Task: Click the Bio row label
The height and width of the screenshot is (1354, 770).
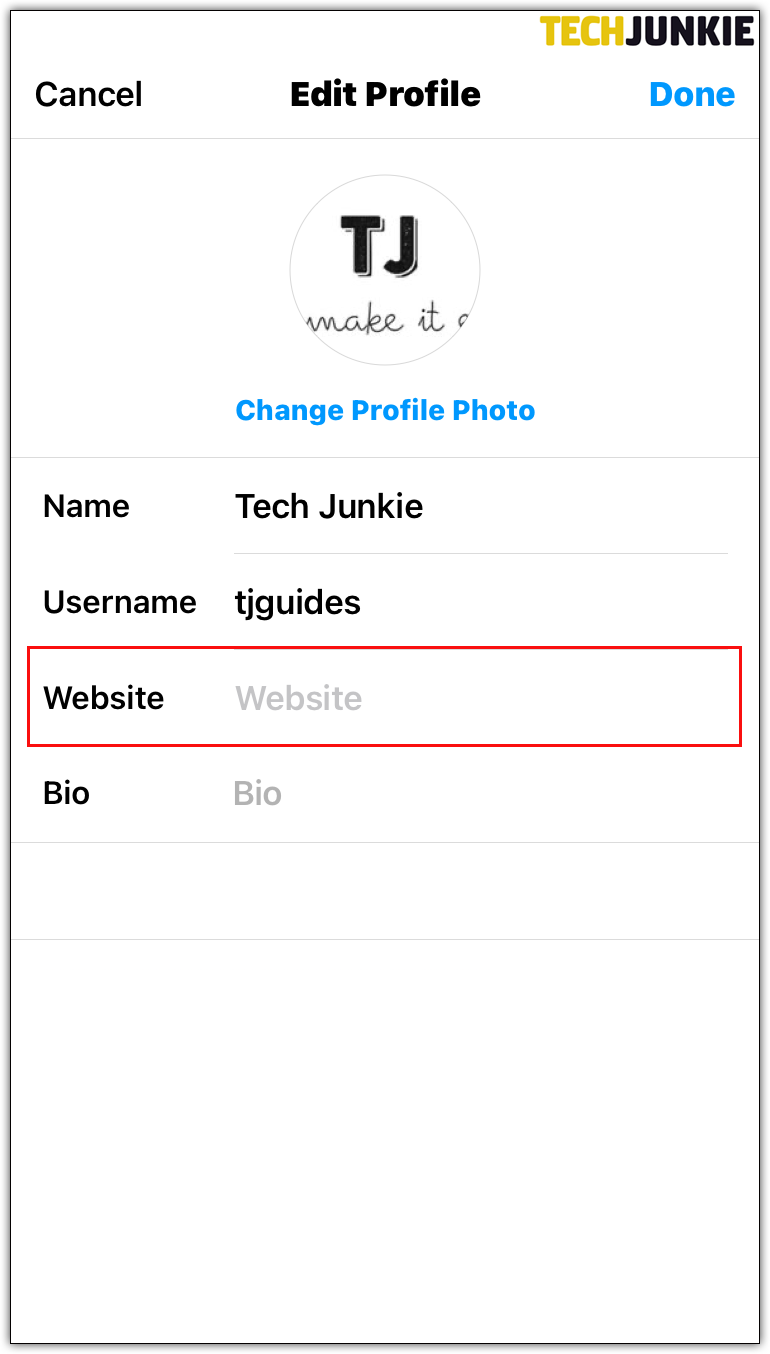Action: 66,794
